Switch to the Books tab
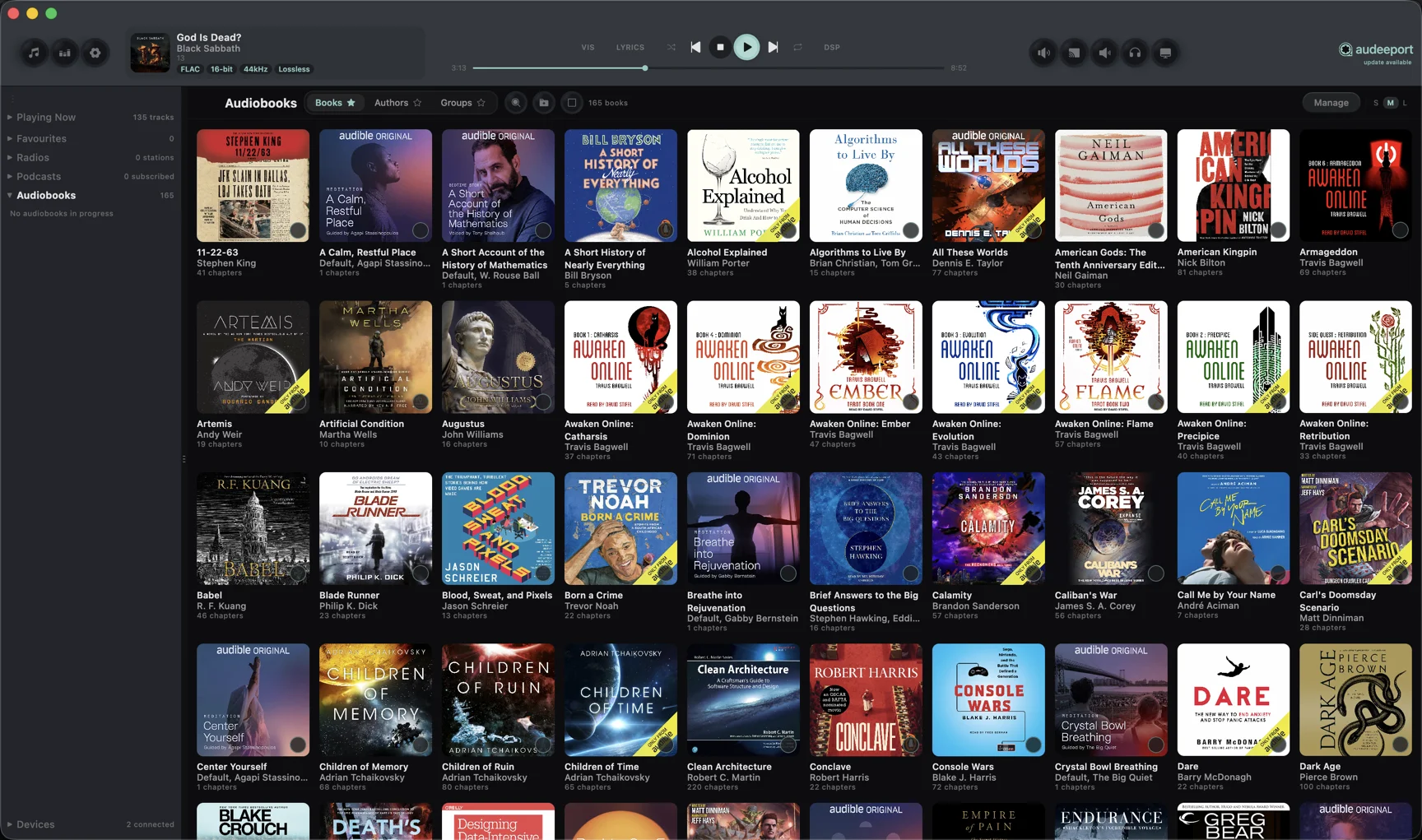This screenshot has height=840, width=1422. [x=335, y=103]
